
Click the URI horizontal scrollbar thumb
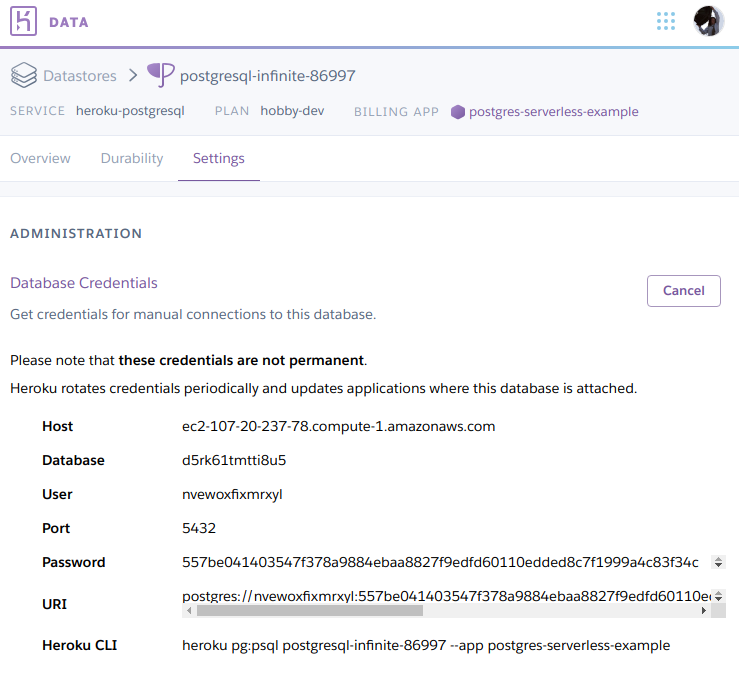(310, 611)
